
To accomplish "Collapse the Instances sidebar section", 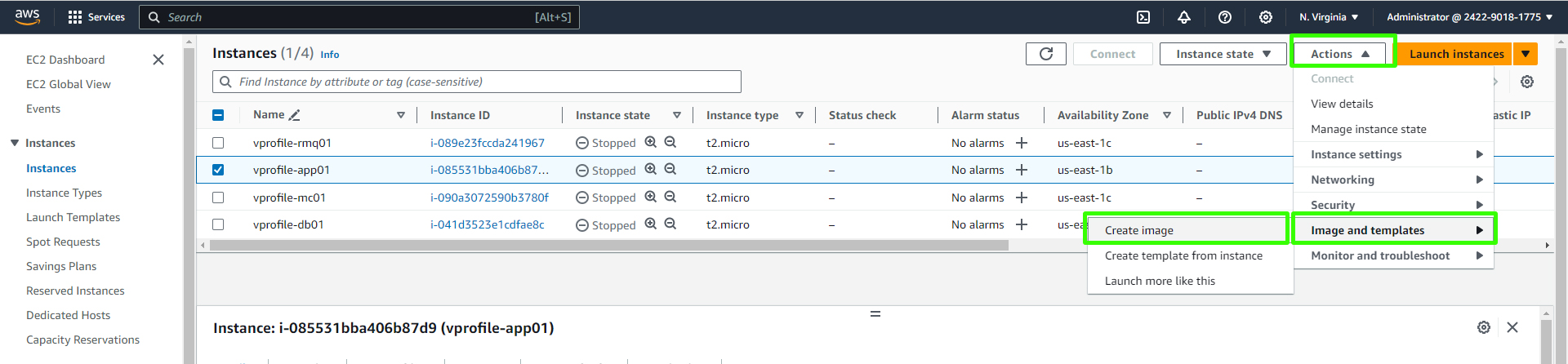I will [15, 143].
